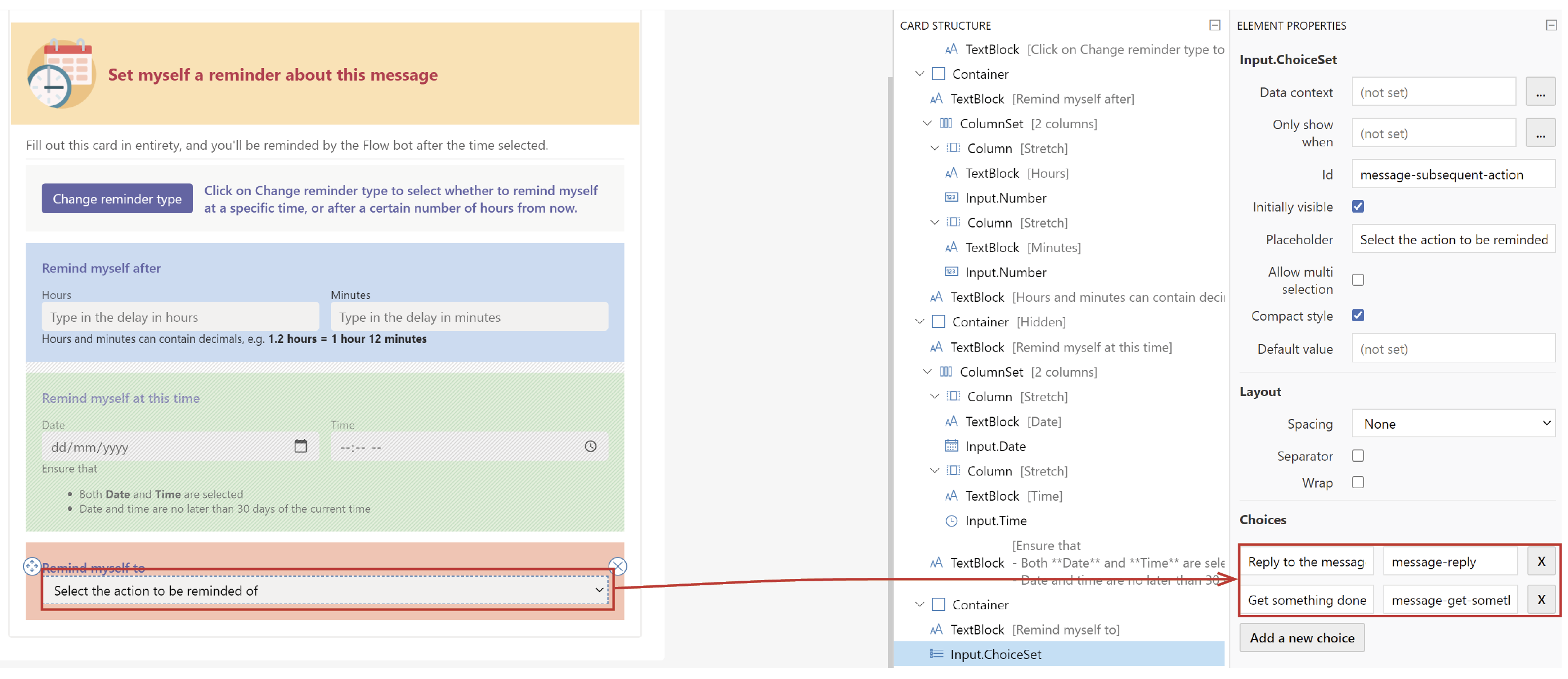Click the ColumnSet [2 columns] grid icon
The width and height of the screenshot is (1568, 679).
tap(945, 123)
